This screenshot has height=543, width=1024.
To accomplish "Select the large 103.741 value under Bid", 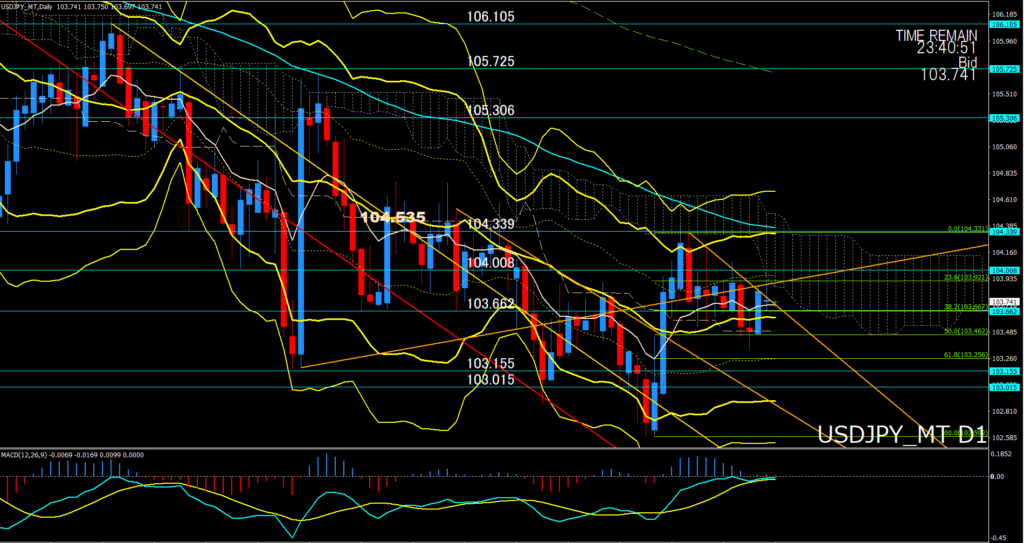I will (x=949, y=75).
